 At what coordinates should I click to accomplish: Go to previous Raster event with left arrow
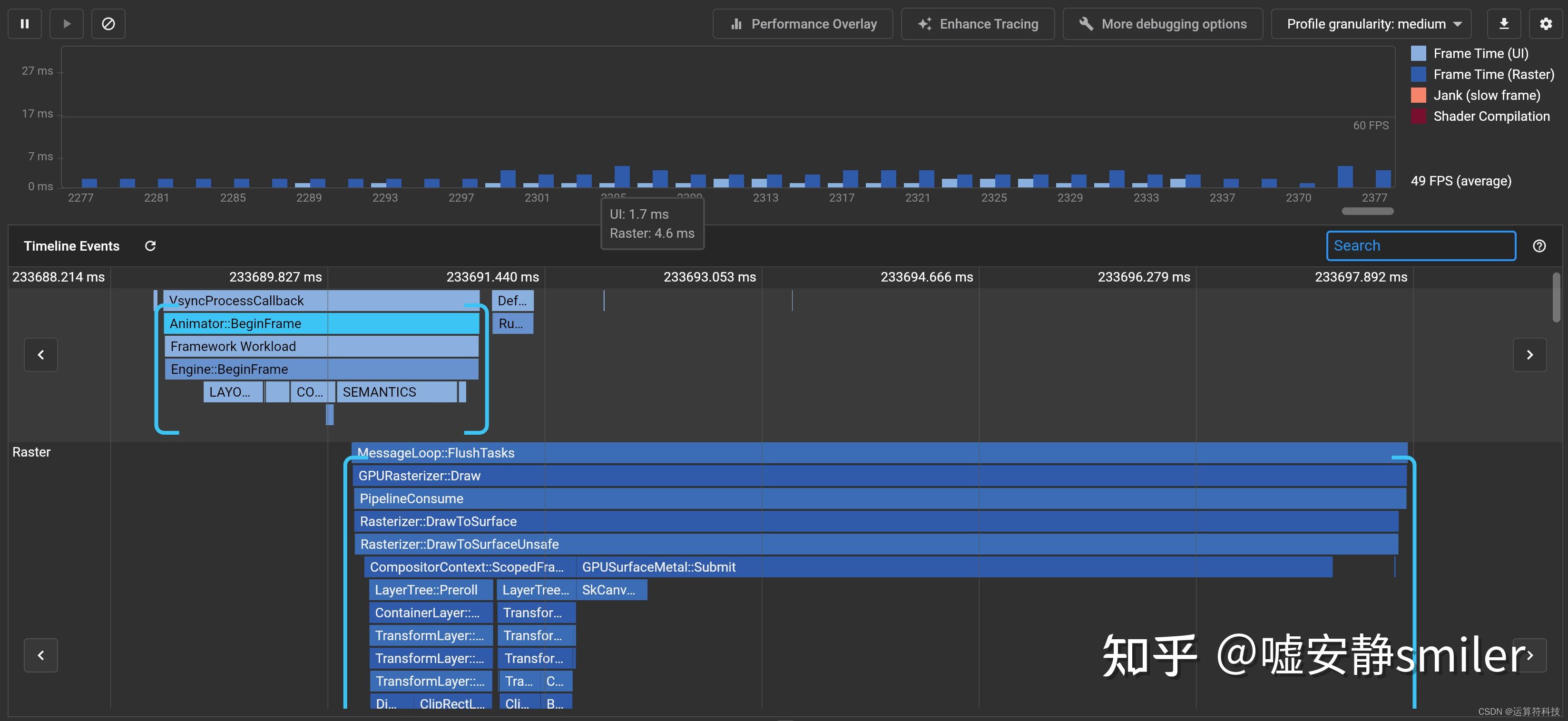[41, 655]
